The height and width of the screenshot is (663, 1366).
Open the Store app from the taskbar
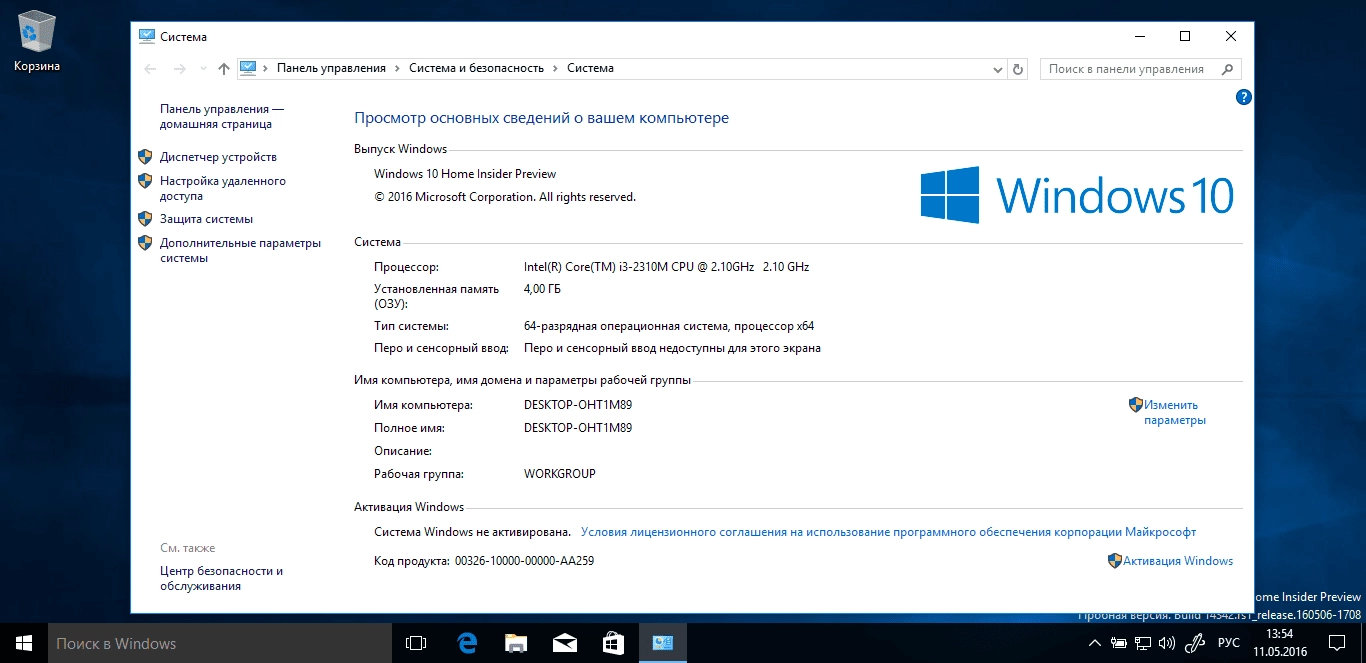point(614,643)
